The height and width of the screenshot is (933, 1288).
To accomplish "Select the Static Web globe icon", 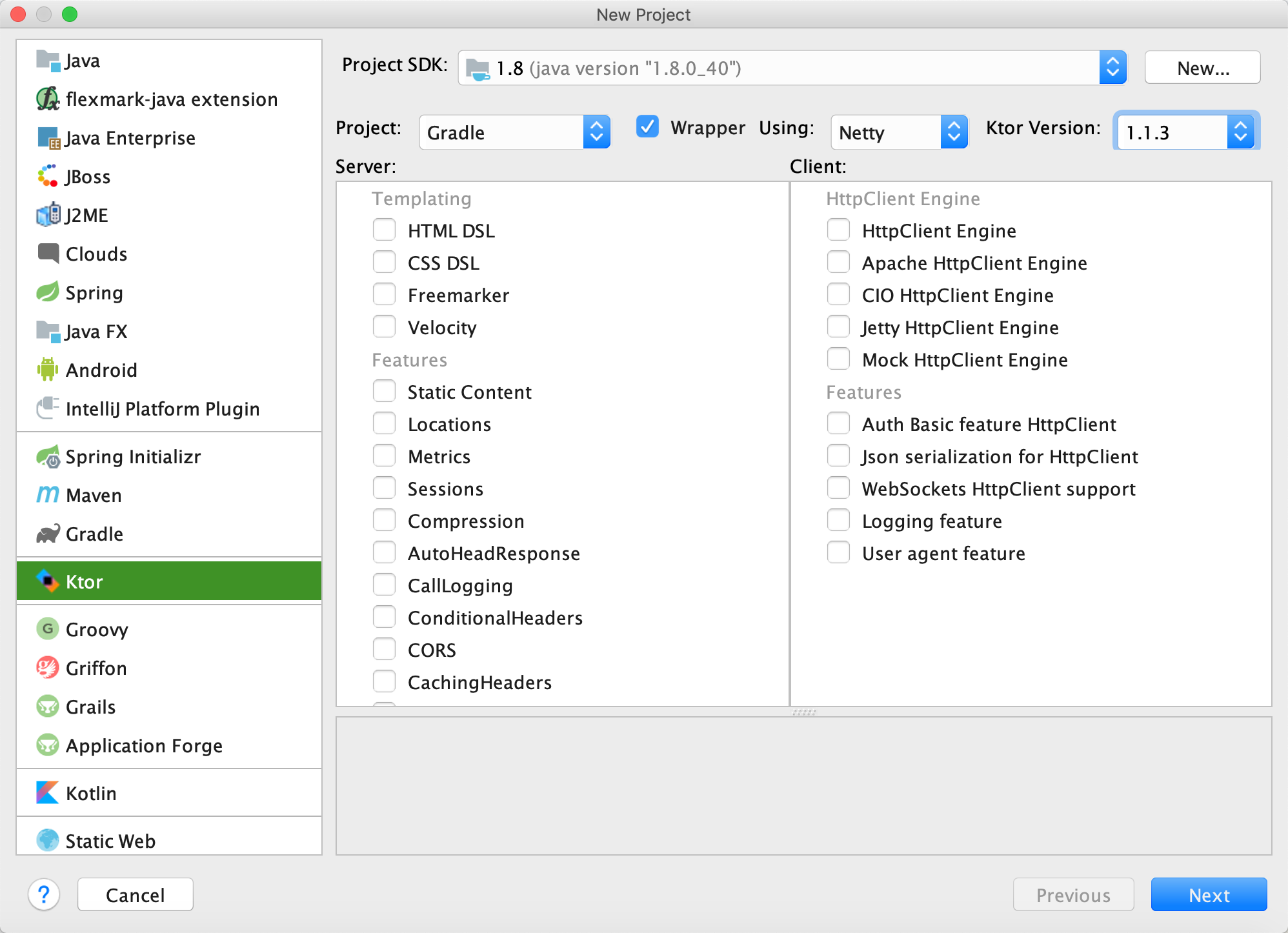I will tap(48, 841).
